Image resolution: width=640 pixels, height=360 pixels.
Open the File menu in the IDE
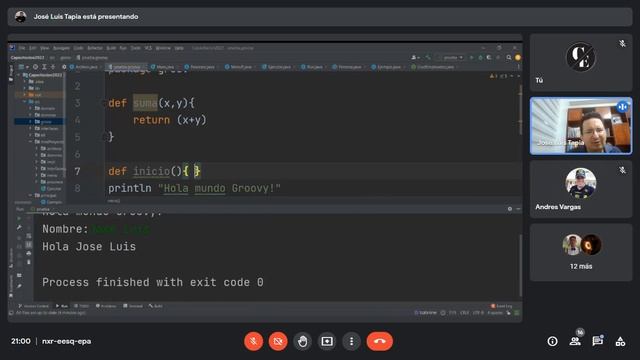click(22, 48)
